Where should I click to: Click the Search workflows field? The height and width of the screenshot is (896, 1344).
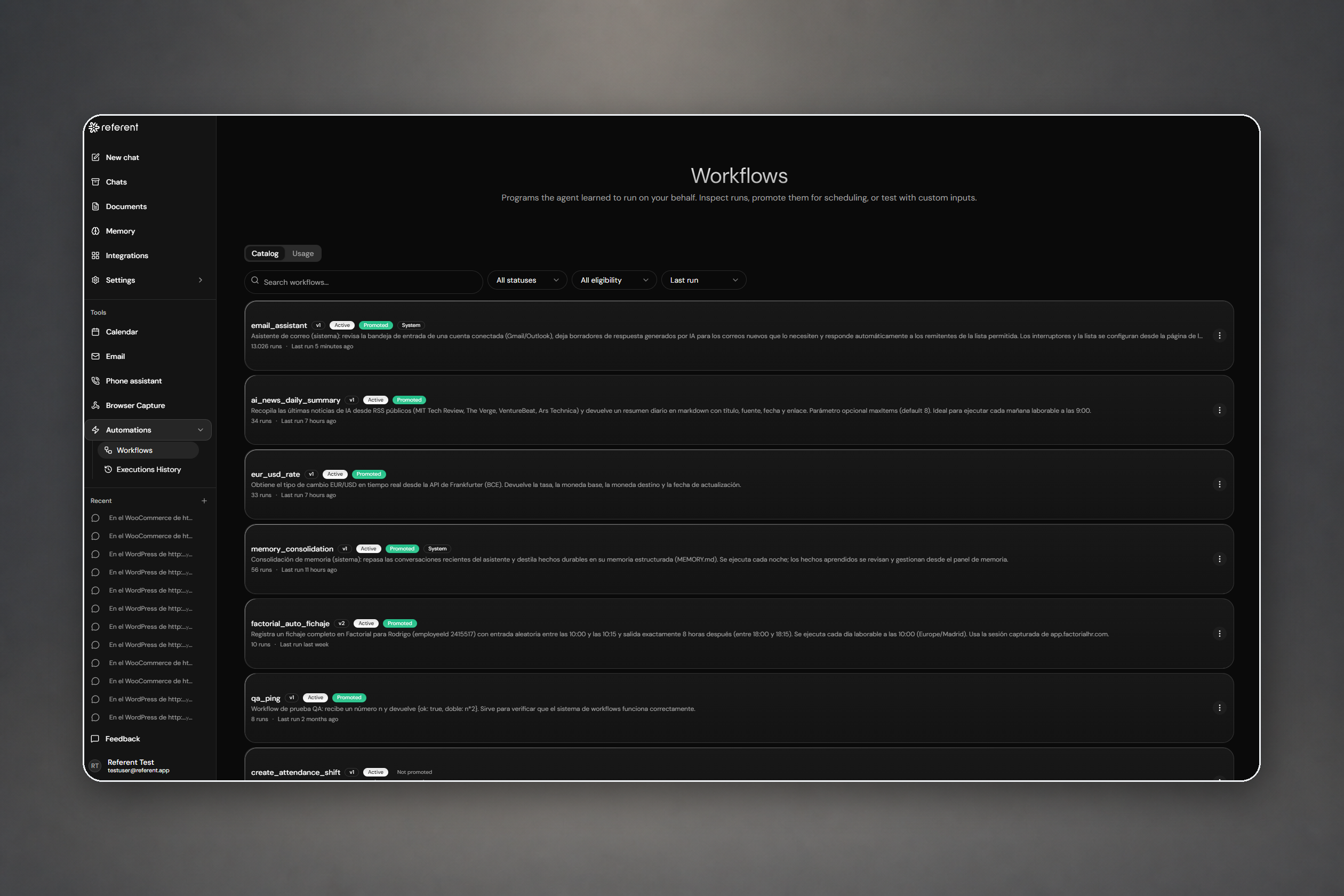[x=363, y=282]
